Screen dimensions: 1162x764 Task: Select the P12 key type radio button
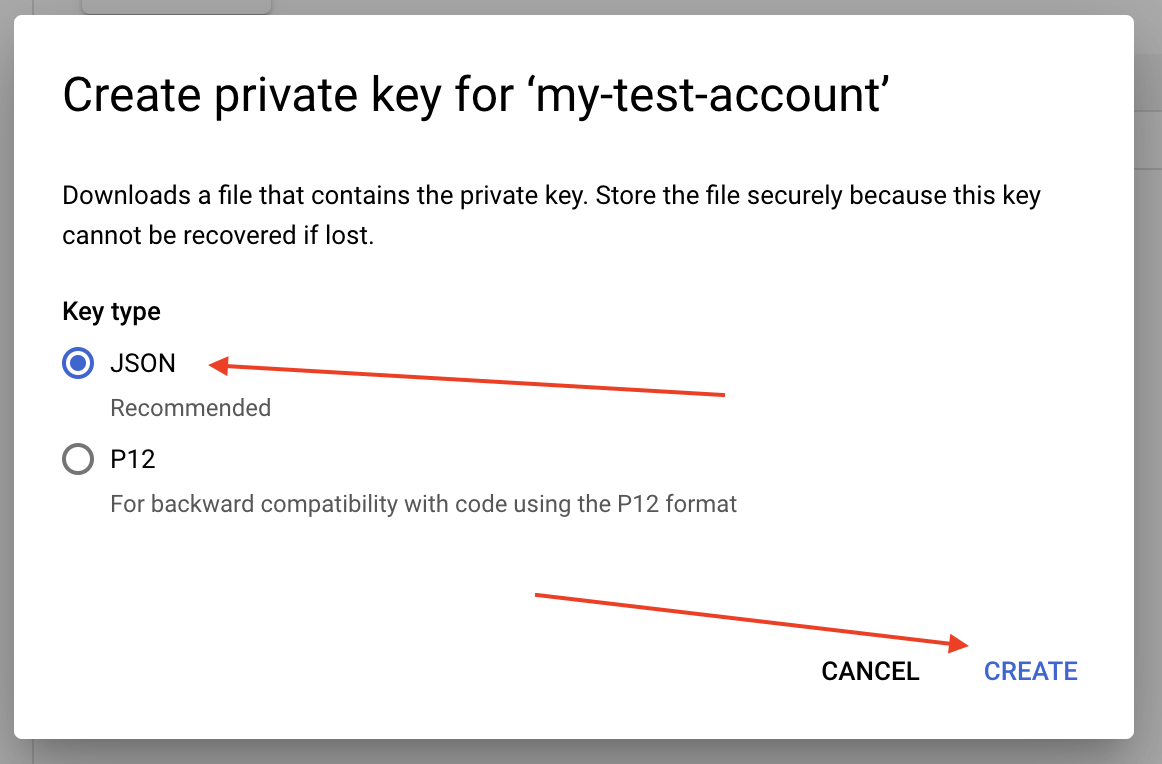[x=78, y=460]
